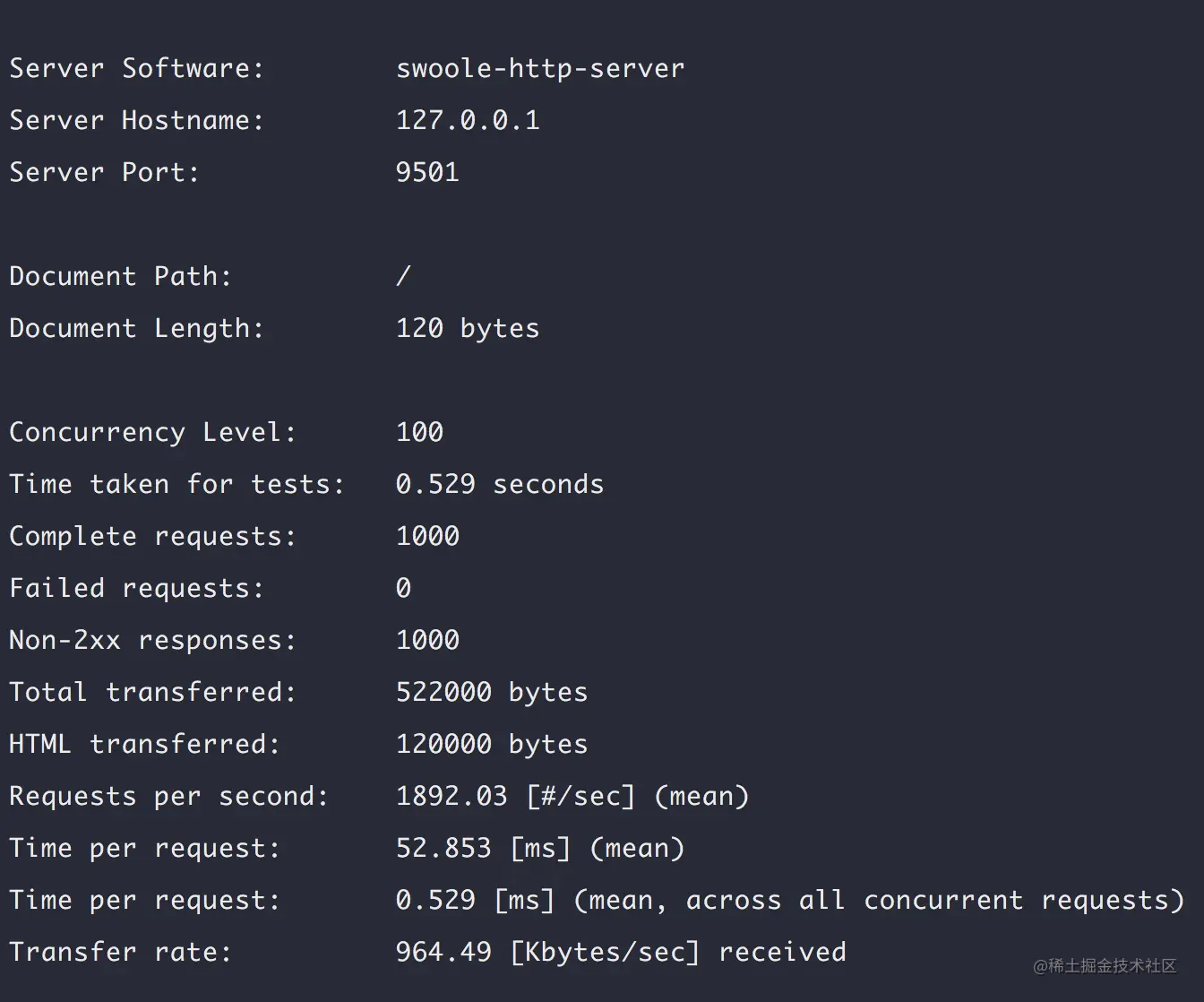Select the Non-2xx responses value '1000'
The image size is (1204, 1002).
point(427,640)
